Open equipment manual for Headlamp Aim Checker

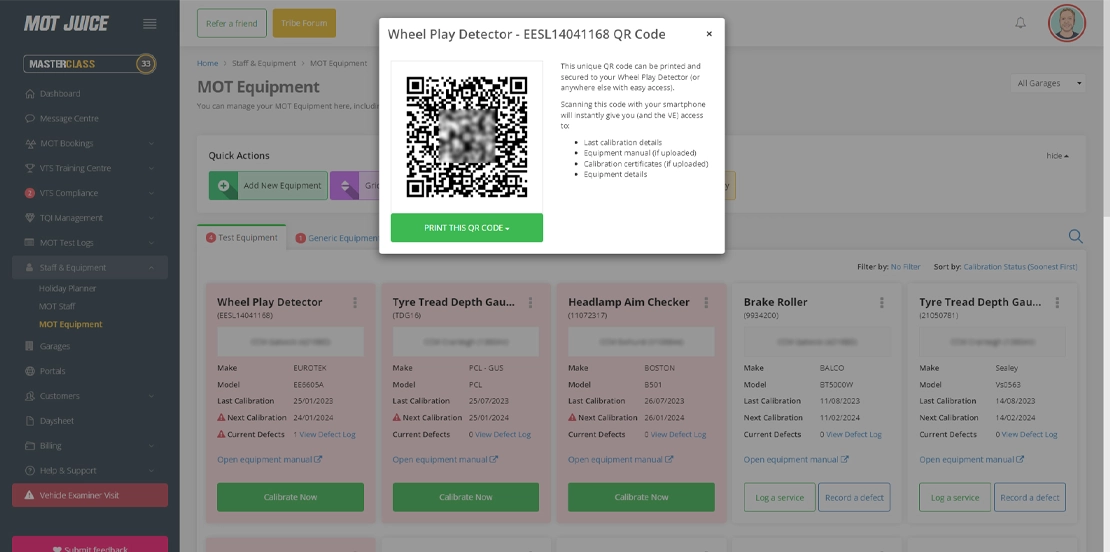(621, 459)
